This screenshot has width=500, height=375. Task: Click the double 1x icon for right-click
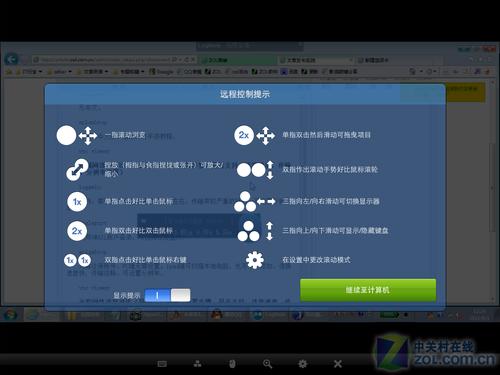(77, 260)
